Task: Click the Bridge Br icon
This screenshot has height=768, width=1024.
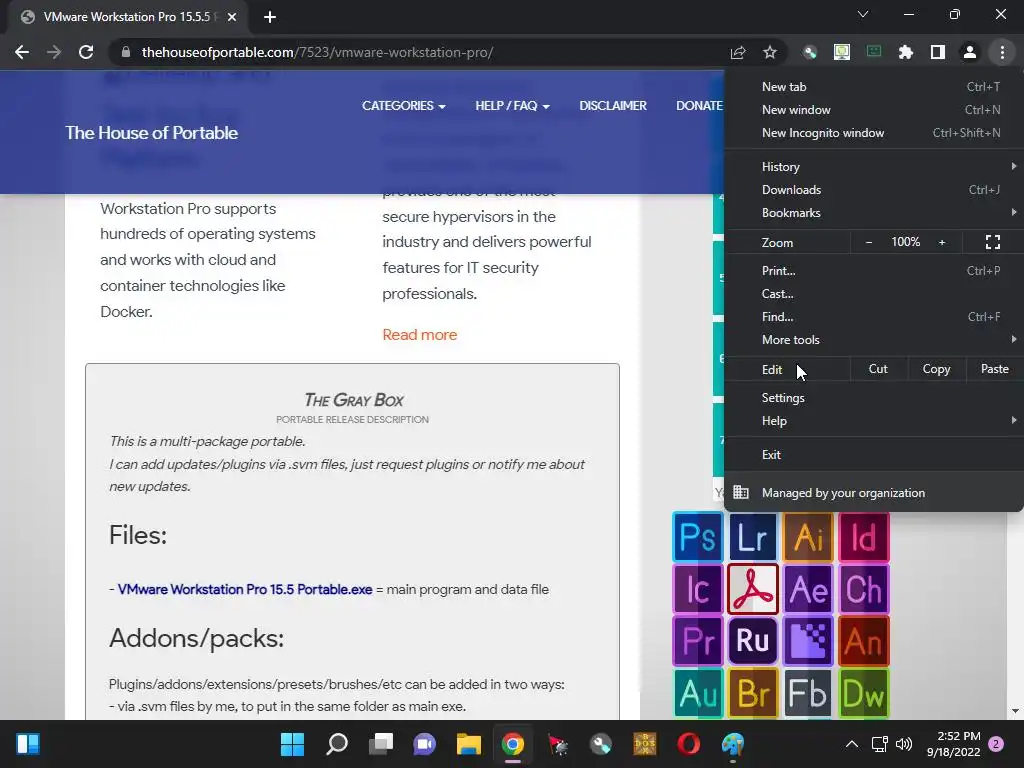Action: click(x=753, y=693)
